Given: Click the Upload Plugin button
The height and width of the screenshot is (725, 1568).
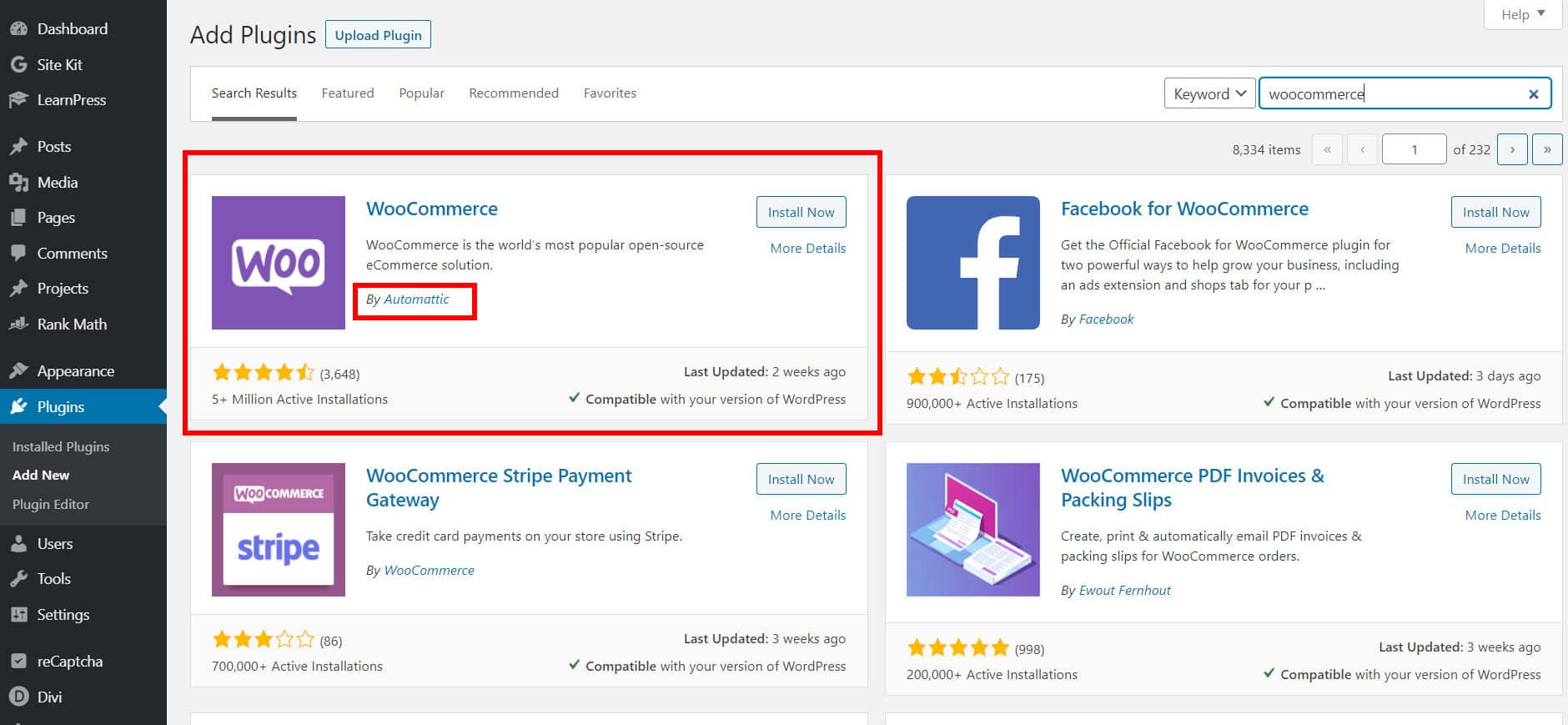Looking at the screenshot, I should 378,35.
